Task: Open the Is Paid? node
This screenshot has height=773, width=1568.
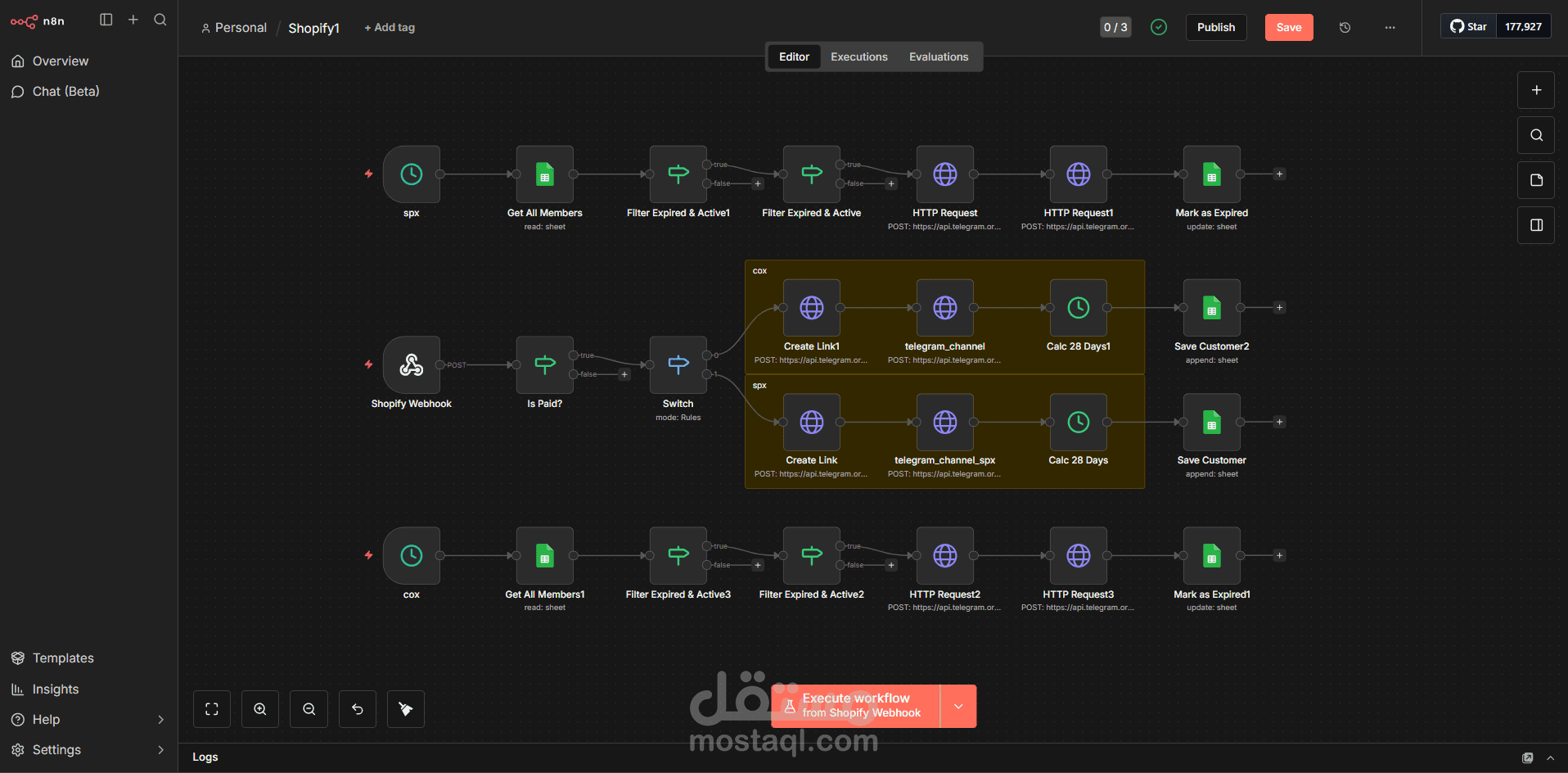Action: click(x=544, y=365)
